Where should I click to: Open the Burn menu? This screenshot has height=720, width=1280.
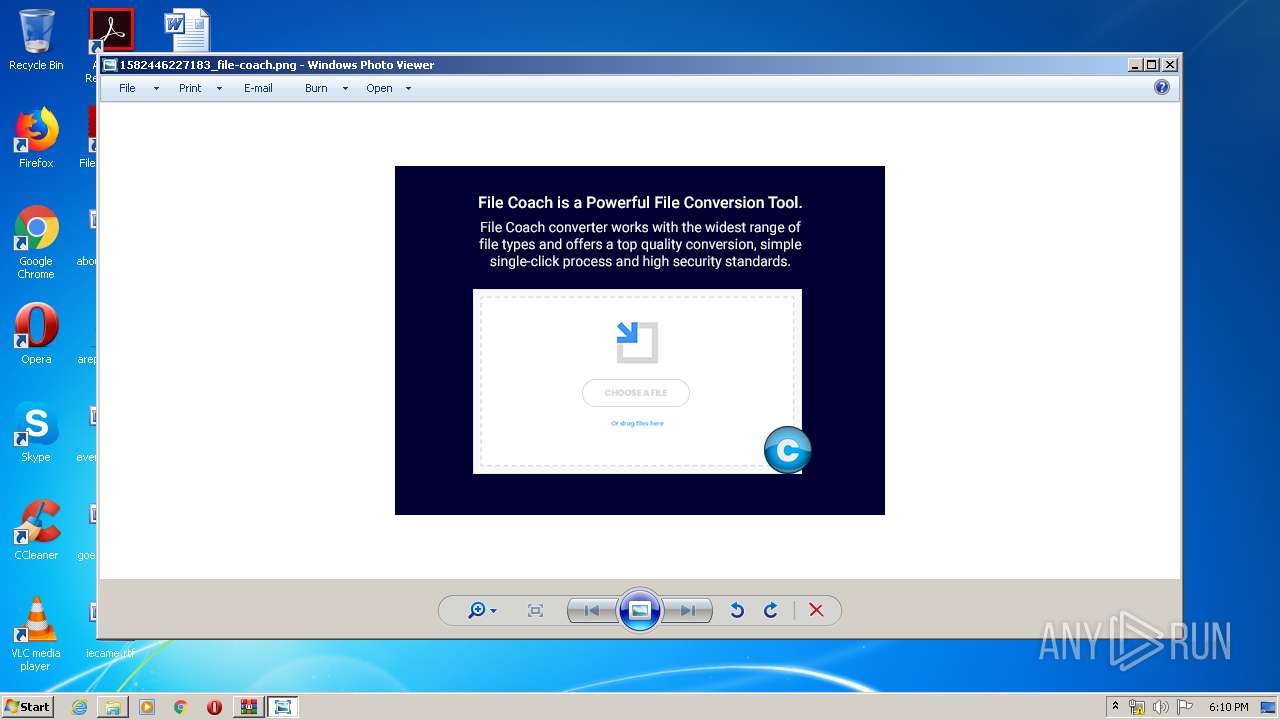tap(316, 88)
